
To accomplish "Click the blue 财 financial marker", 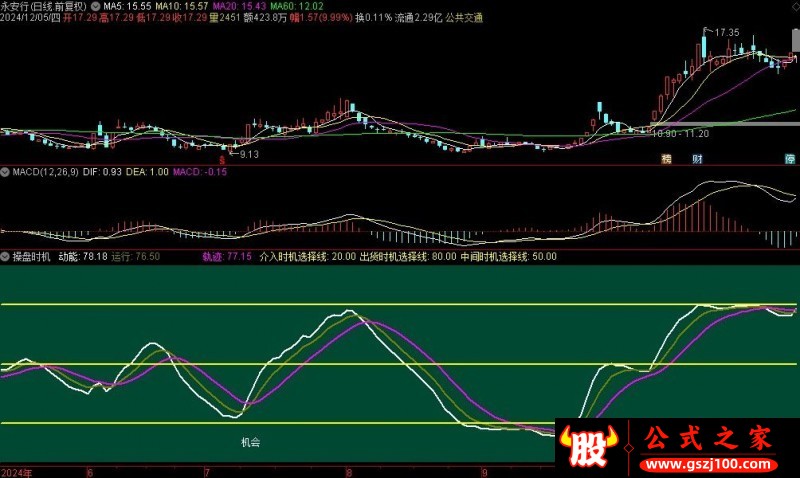I will pyautogui.click(x=697, y=158).
